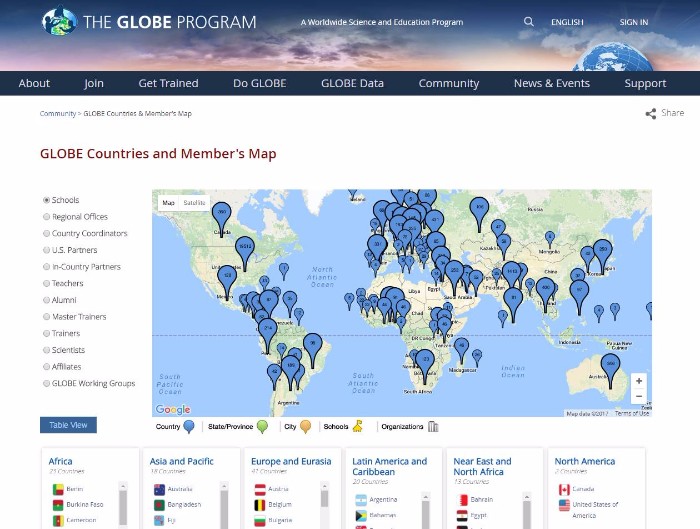Open the Support menu
700x529 pixels.
[645, 83]
